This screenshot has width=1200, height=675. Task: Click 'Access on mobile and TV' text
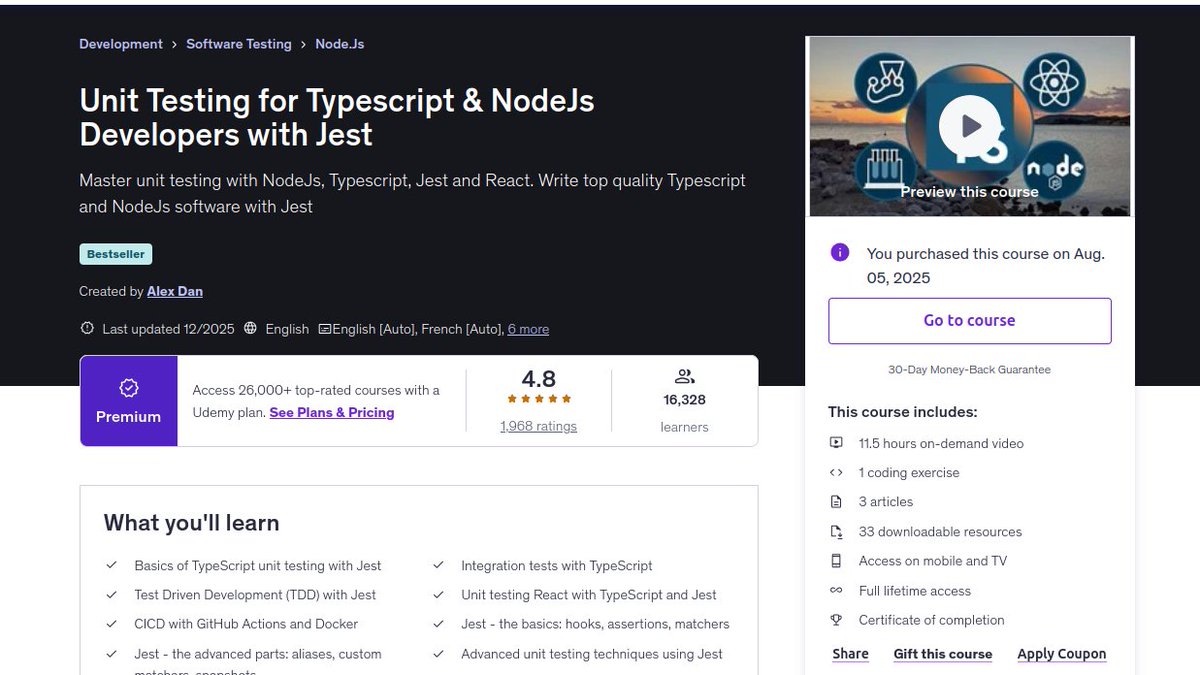[x=933, y=561]
